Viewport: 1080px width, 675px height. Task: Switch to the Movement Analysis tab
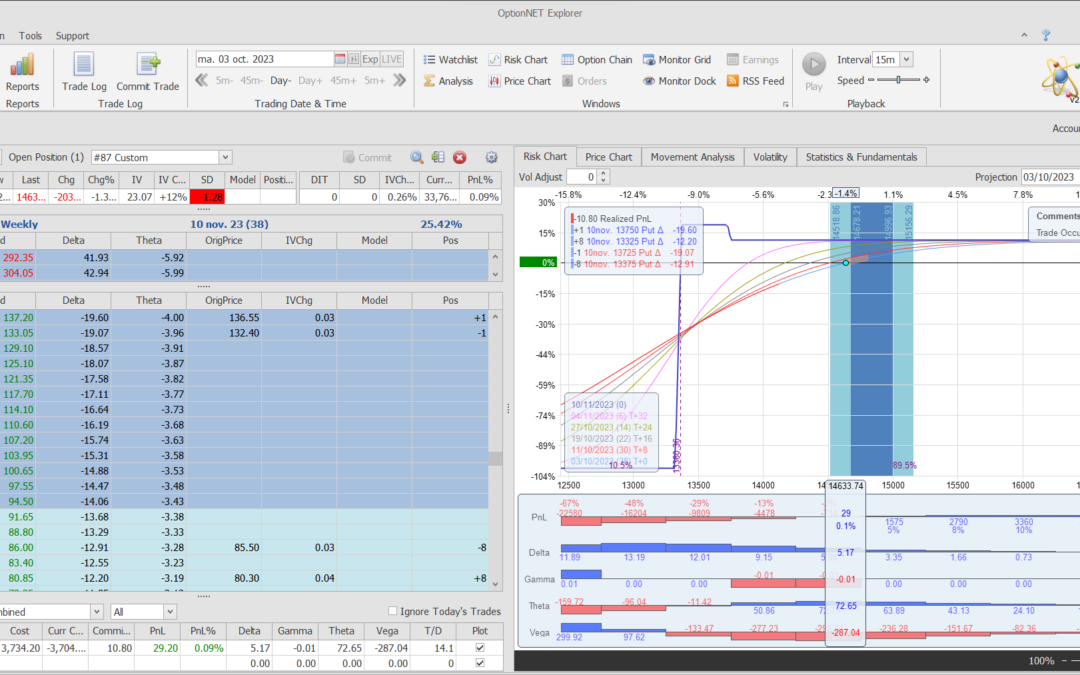[692, 157]
